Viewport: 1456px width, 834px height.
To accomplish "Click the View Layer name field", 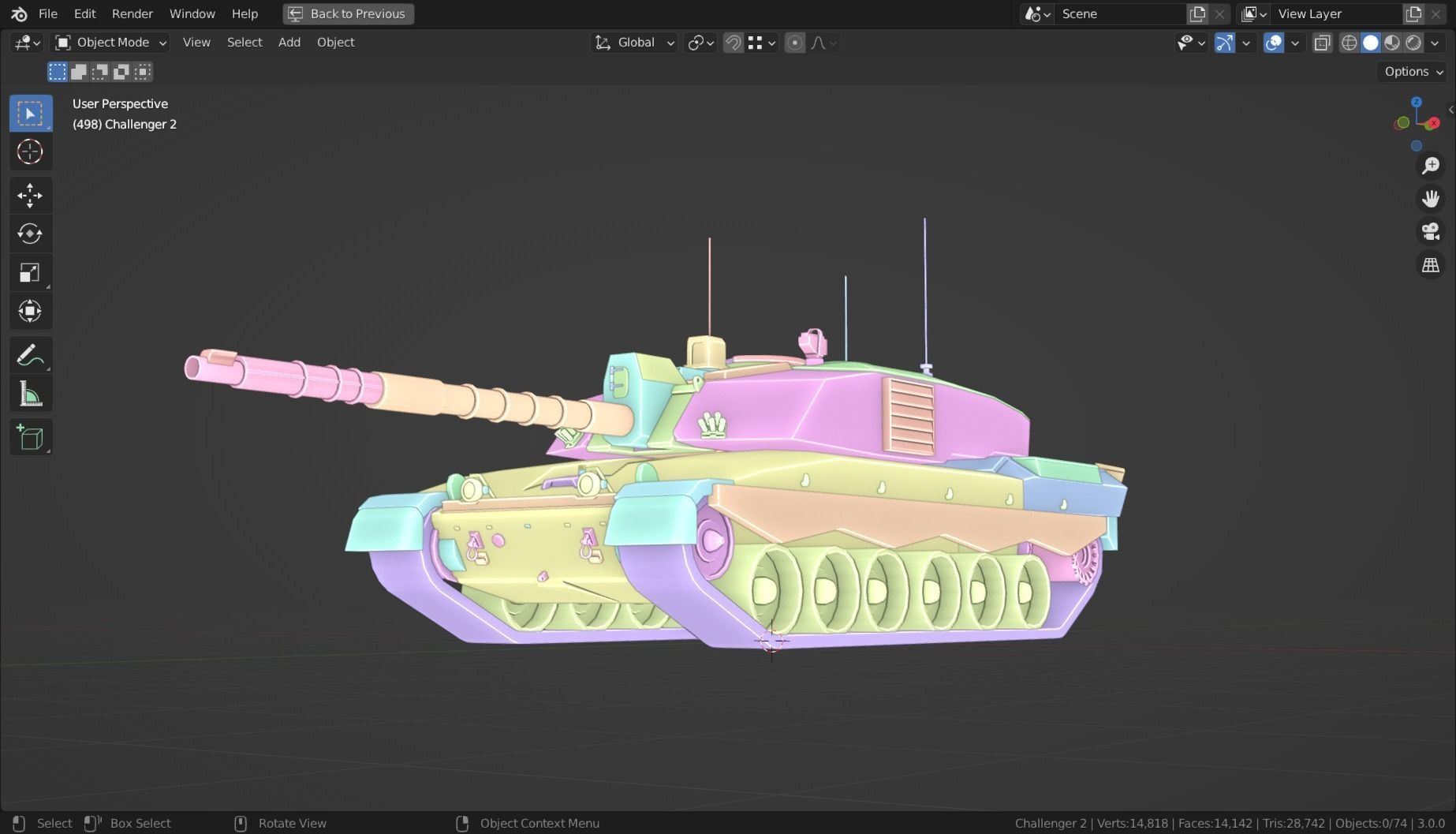I will (1337, 13).
